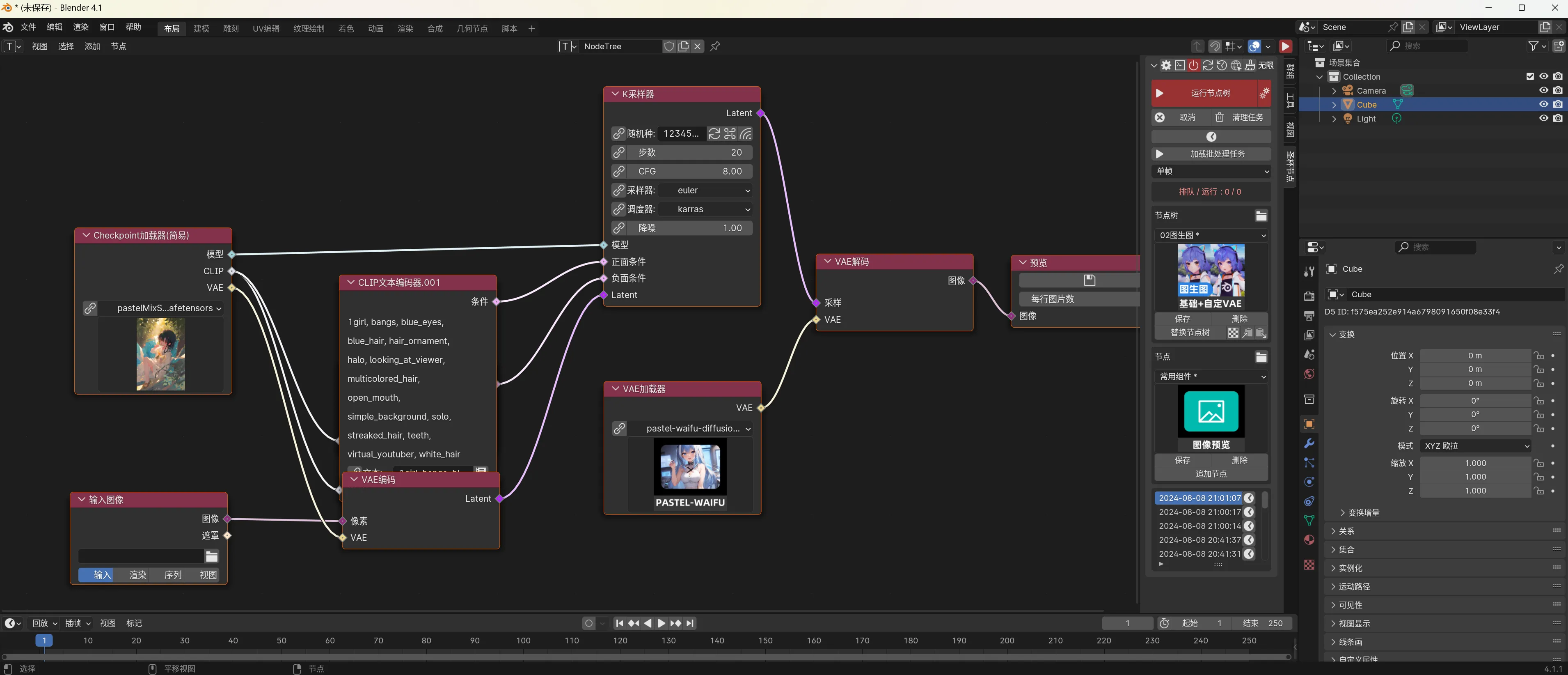
Task: Open the 调度器 karras dropdown
Action: tap(705, 209)
